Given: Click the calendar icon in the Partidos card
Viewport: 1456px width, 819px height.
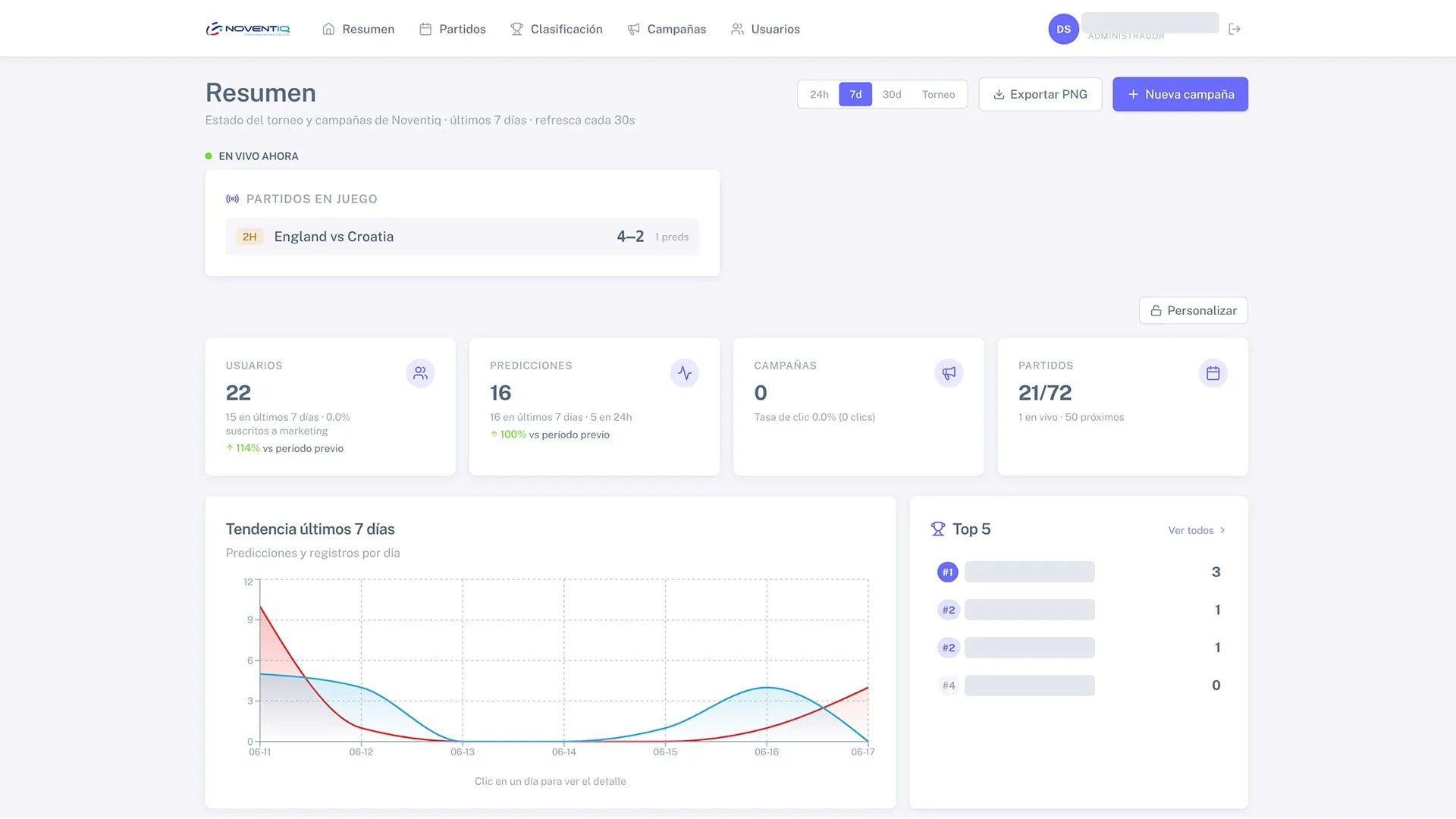Looking at the screenshot, I should pos(1213,373).
